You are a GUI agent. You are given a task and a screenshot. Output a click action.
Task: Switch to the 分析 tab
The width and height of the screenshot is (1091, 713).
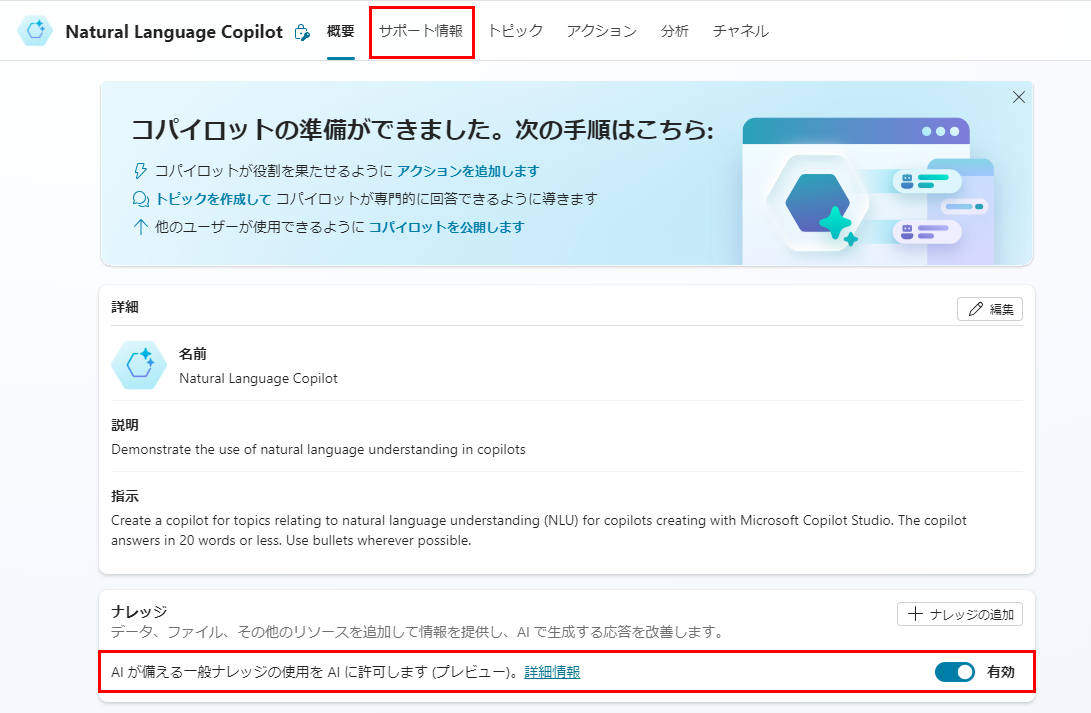(x=675, y=31)
